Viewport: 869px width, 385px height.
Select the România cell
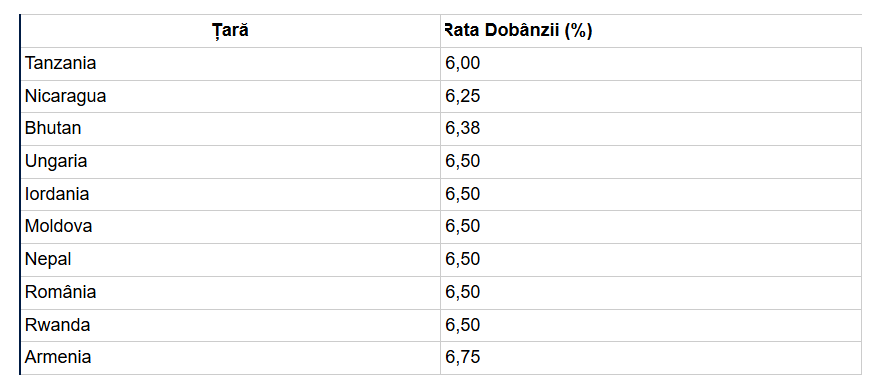point(231,292)
